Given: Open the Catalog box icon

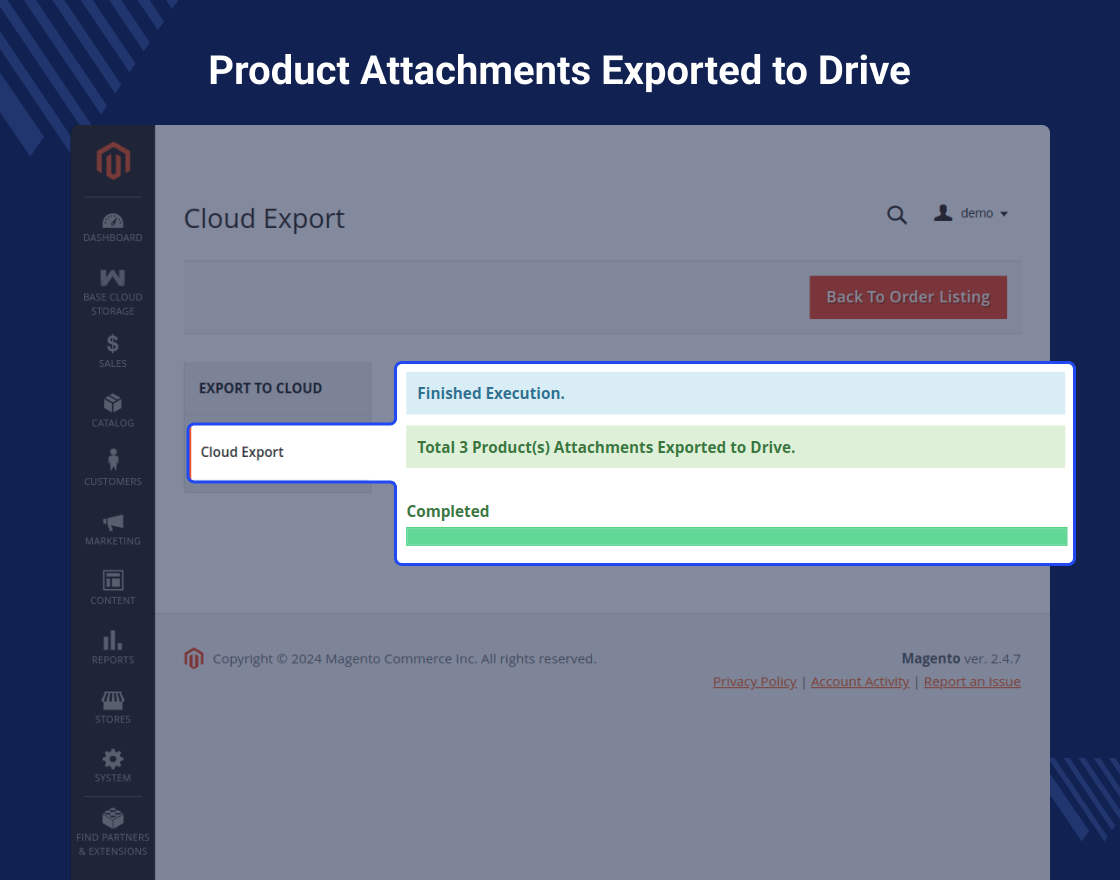Looking at the screenshot, I should [x=113, y=403].
